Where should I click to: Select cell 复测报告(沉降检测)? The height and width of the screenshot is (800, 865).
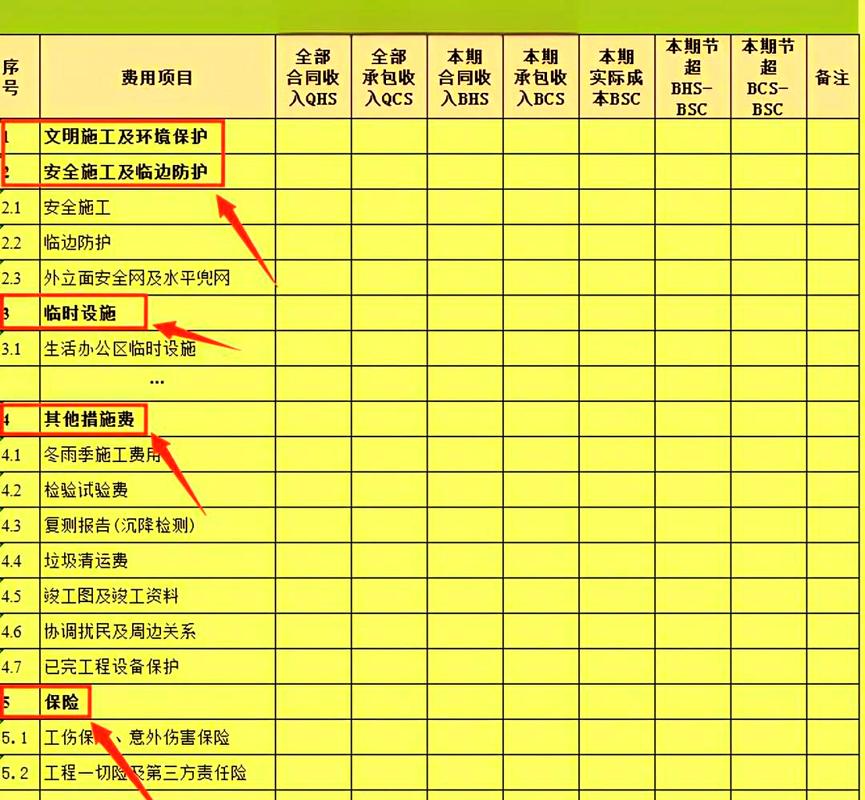(x=157, y=525)
